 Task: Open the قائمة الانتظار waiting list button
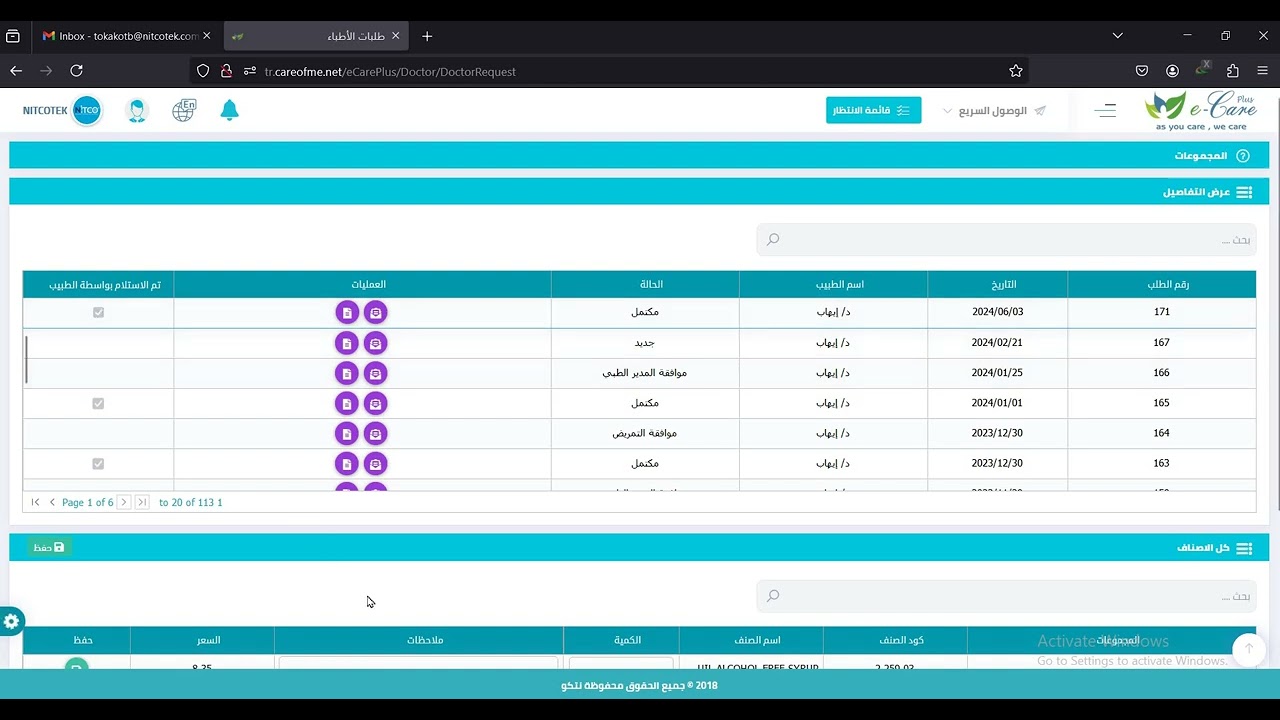(x=874, y=110)
